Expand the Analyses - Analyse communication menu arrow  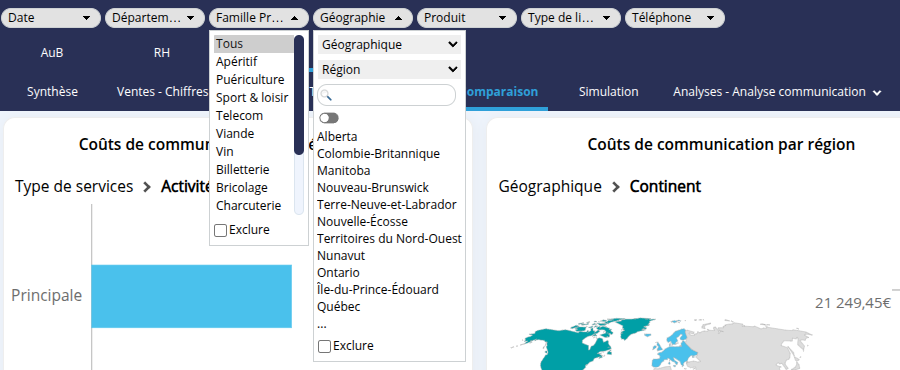[x=876, y=92]
